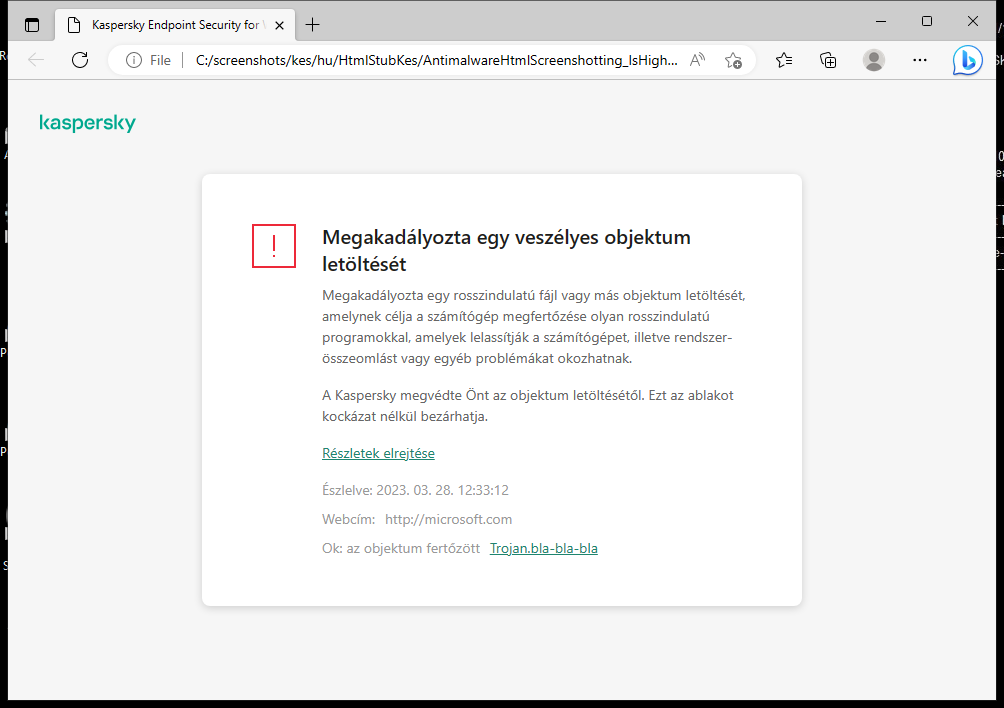1004x708 pixels.
Task: Select the Kaspersky Endpoint Security tab
Action: (168, 24)
